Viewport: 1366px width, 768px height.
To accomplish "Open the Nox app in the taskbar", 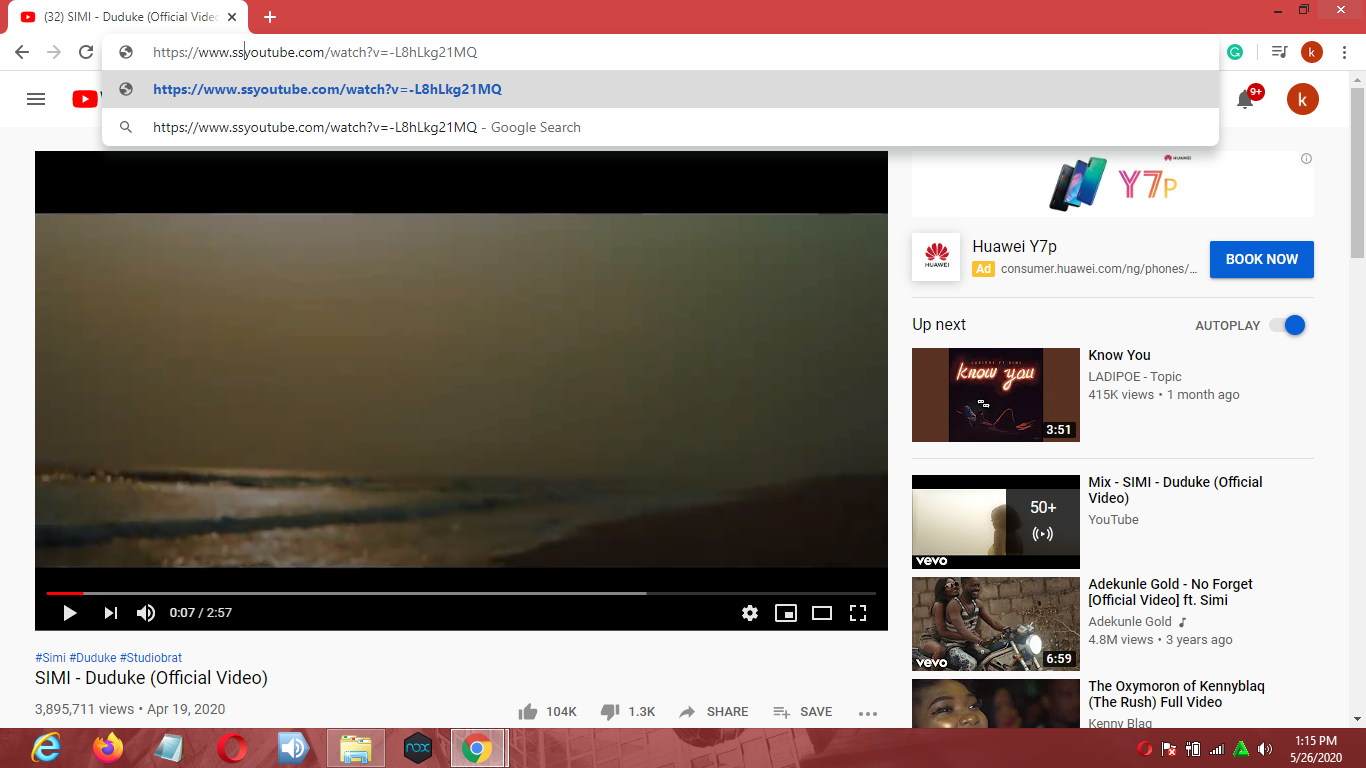I will click(418, 748).
